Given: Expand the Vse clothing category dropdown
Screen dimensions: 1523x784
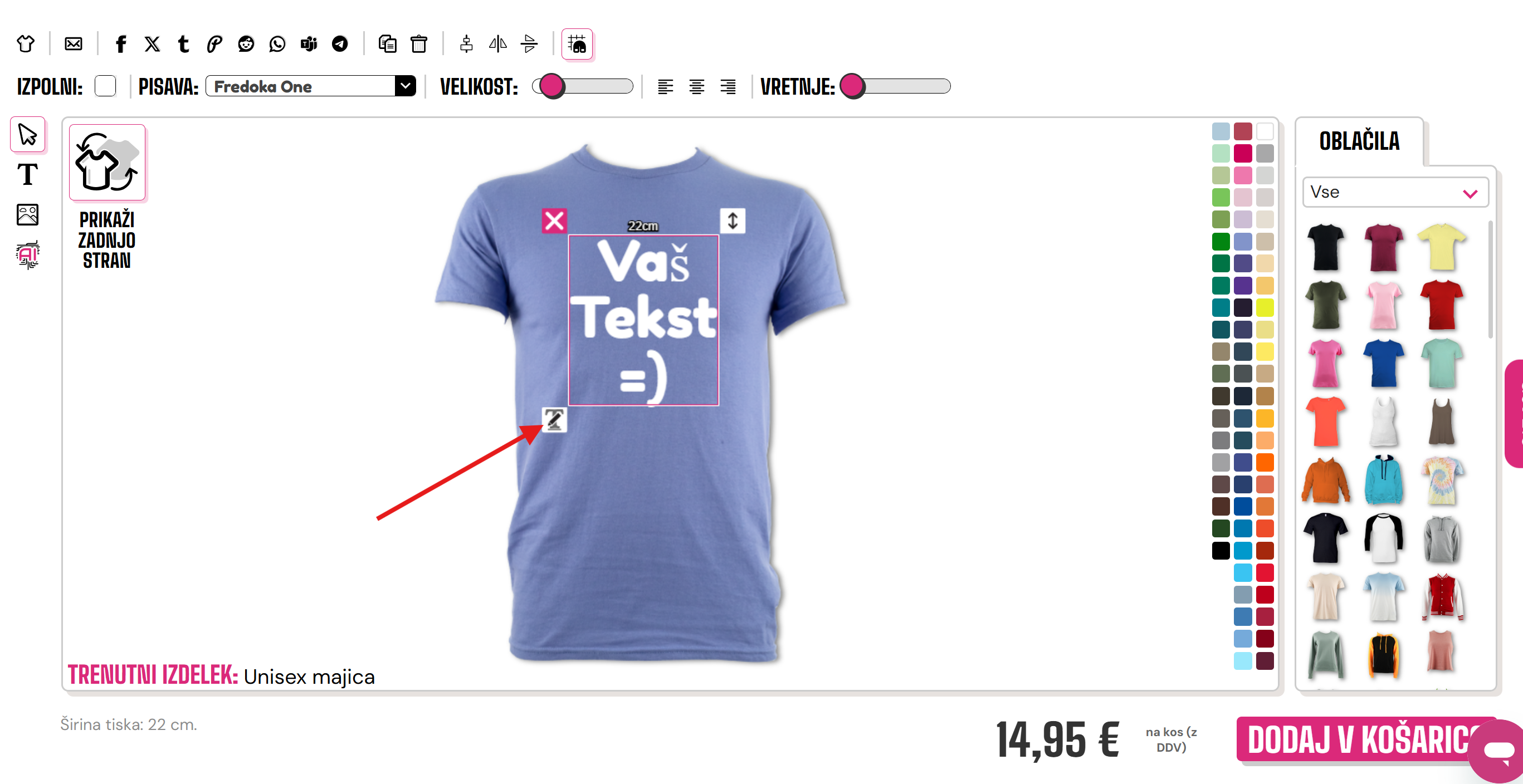Looking at the screenshot, I should [1395, 192].
